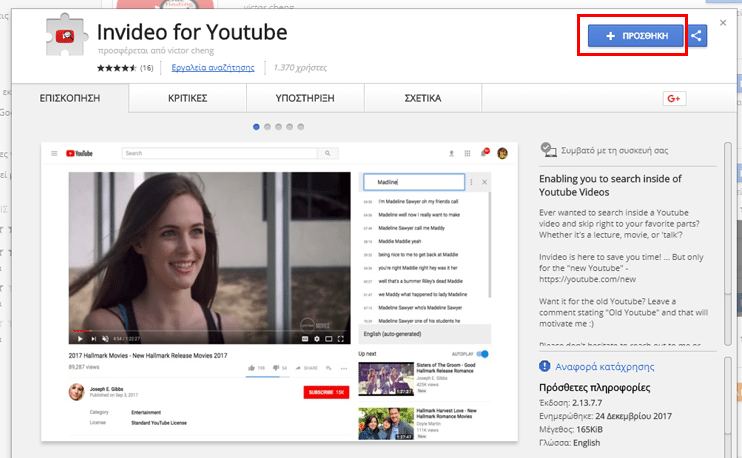The image size is (742, 458).
Task: Click the video progress bar
Action: pyautogui.click(x=210, y=331)
